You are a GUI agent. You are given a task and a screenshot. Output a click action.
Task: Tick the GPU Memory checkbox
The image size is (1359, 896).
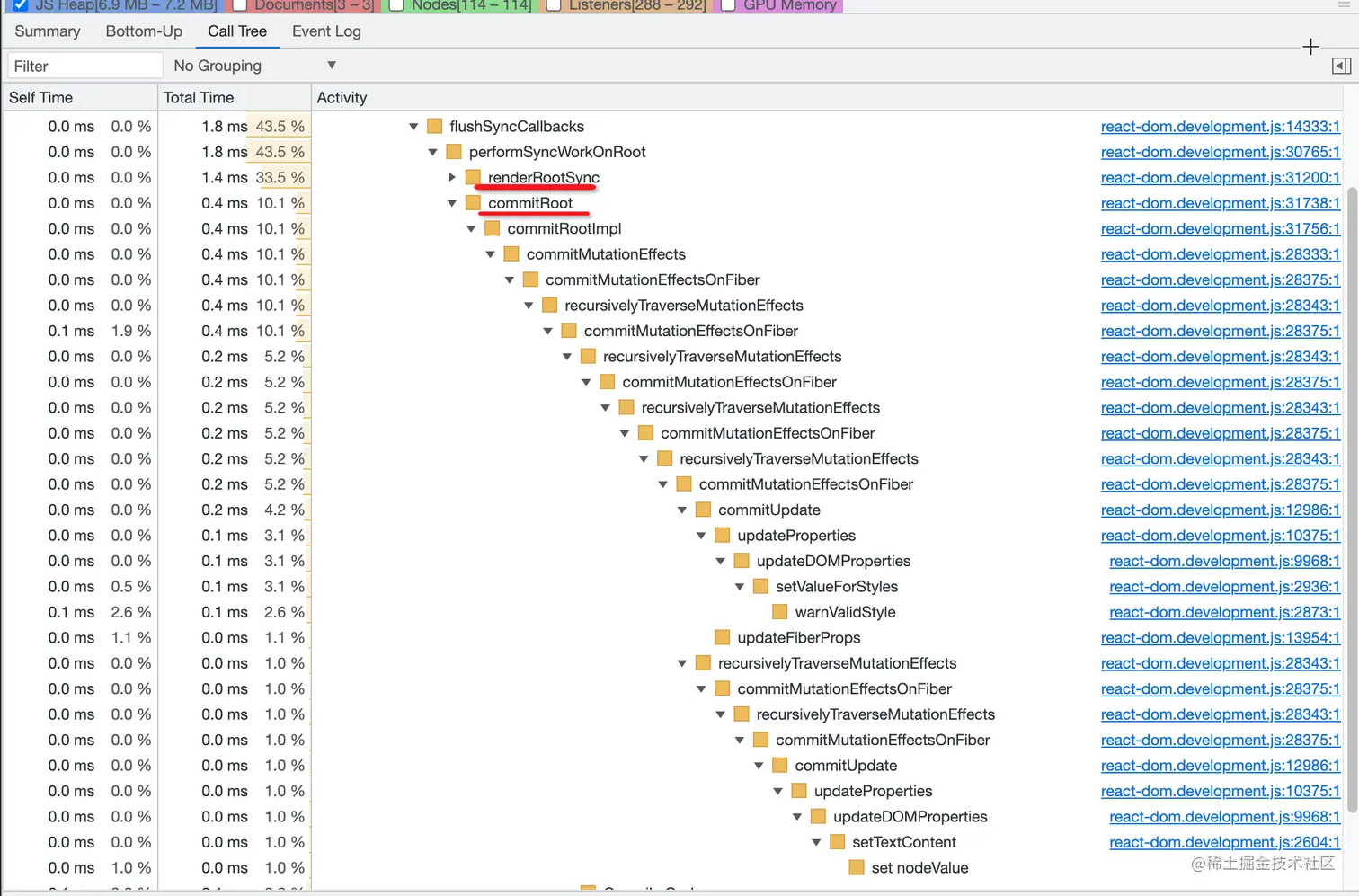click(x=728, y=5)
